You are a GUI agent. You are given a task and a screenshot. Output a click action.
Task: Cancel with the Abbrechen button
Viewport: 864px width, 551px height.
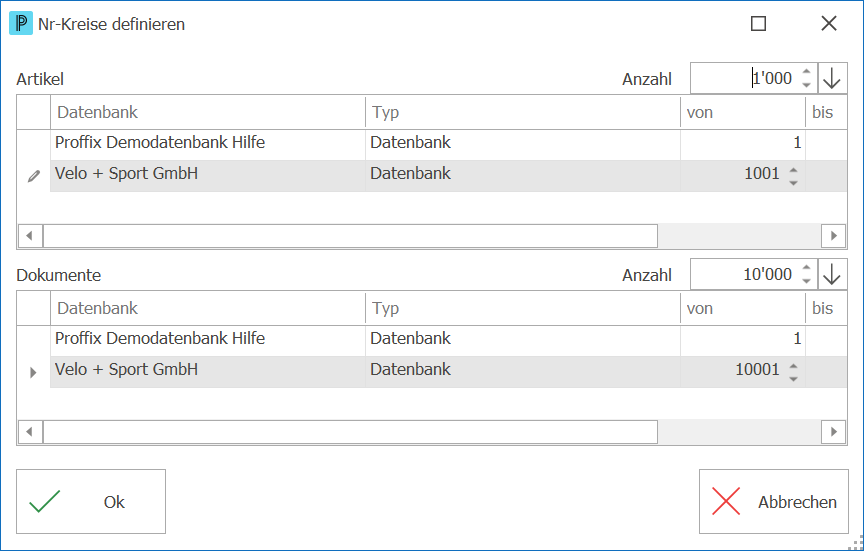[x=774, y=501]
